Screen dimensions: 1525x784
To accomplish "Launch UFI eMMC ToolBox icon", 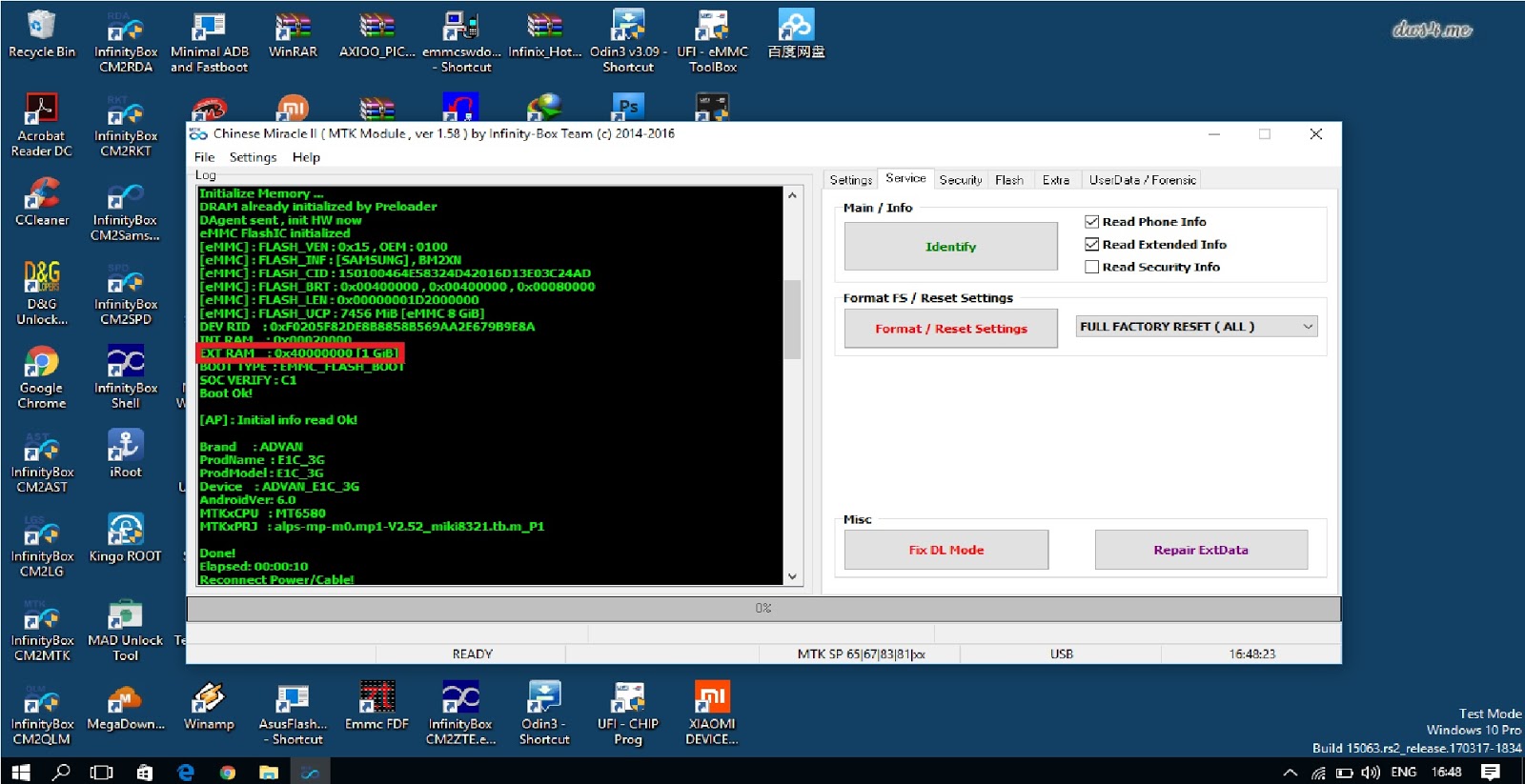I will (x=712, y=42).
